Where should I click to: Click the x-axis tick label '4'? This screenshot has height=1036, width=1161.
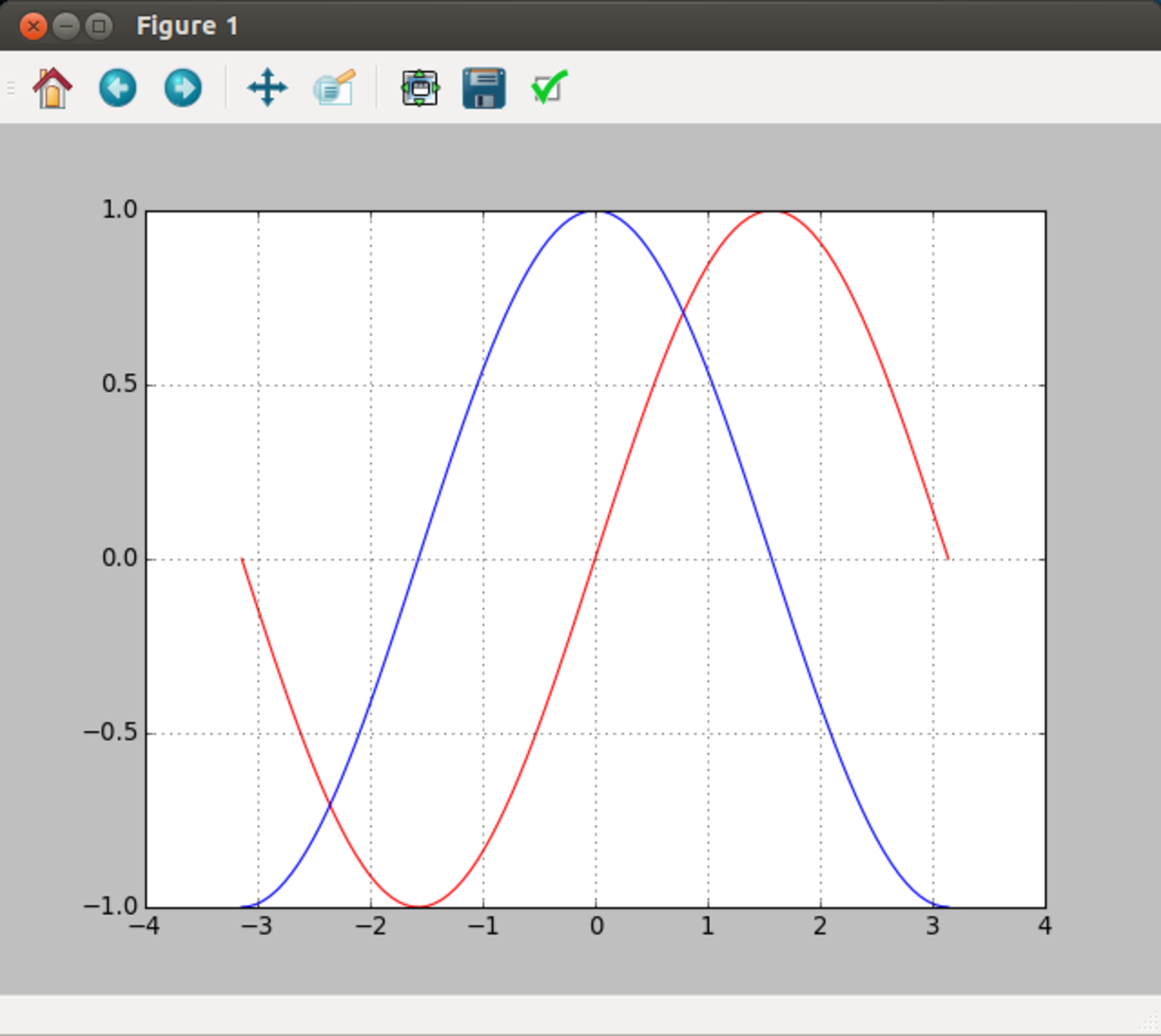pos(1045,927)
